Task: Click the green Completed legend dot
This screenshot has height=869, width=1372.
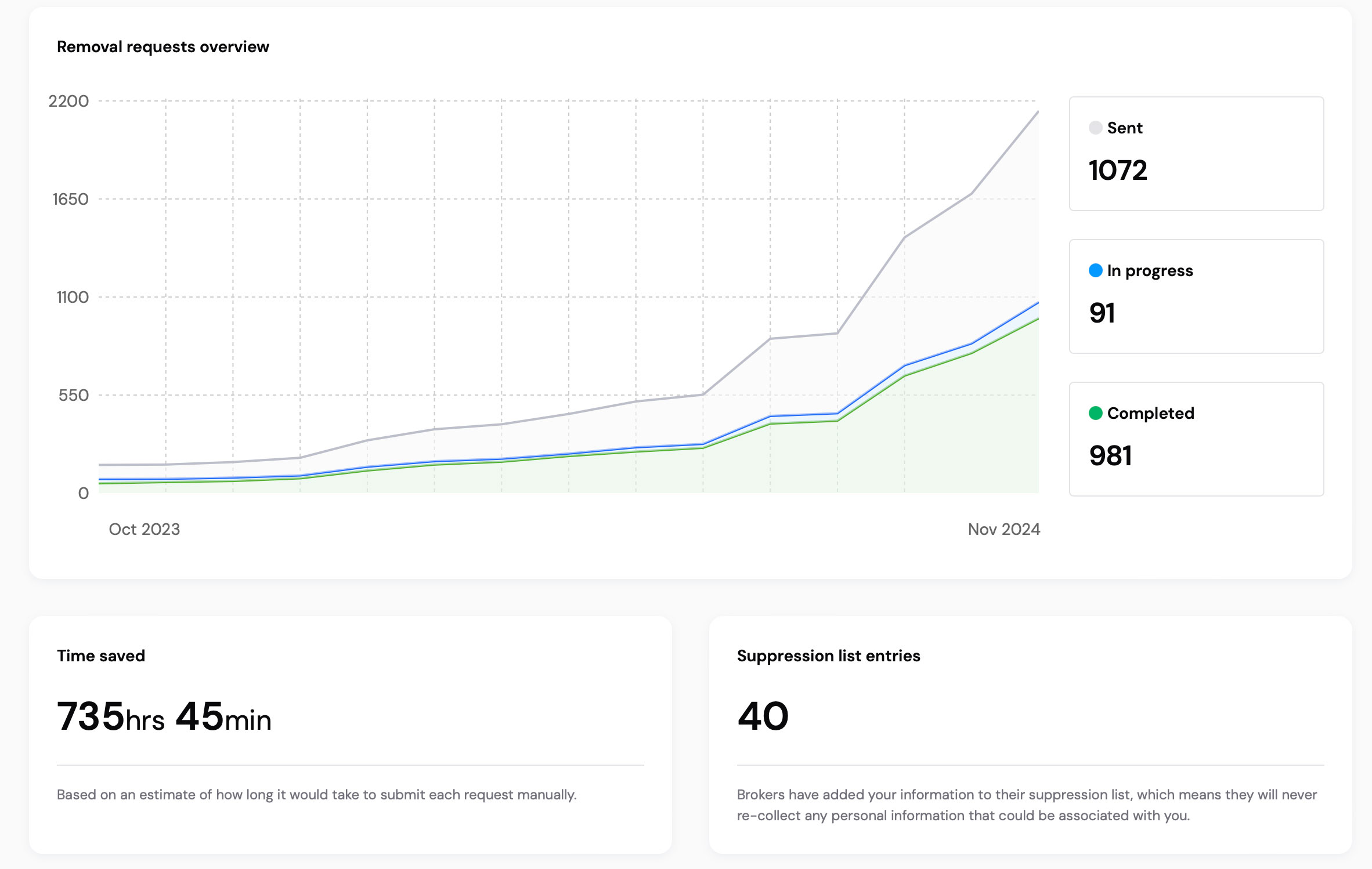Action: point(1095,413)
